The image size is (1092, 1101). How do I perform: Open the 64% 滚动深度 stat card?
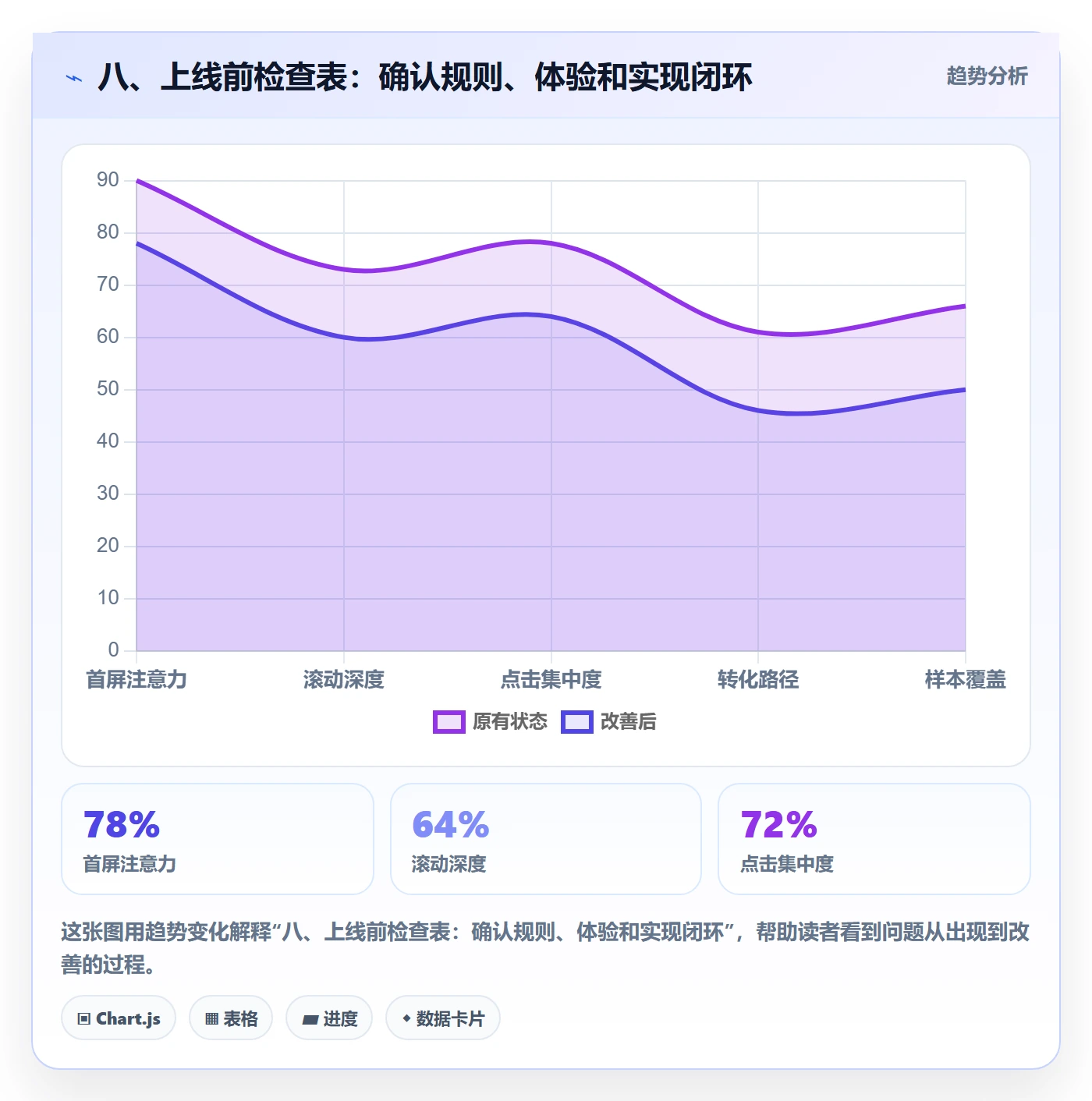pos(546,839)
